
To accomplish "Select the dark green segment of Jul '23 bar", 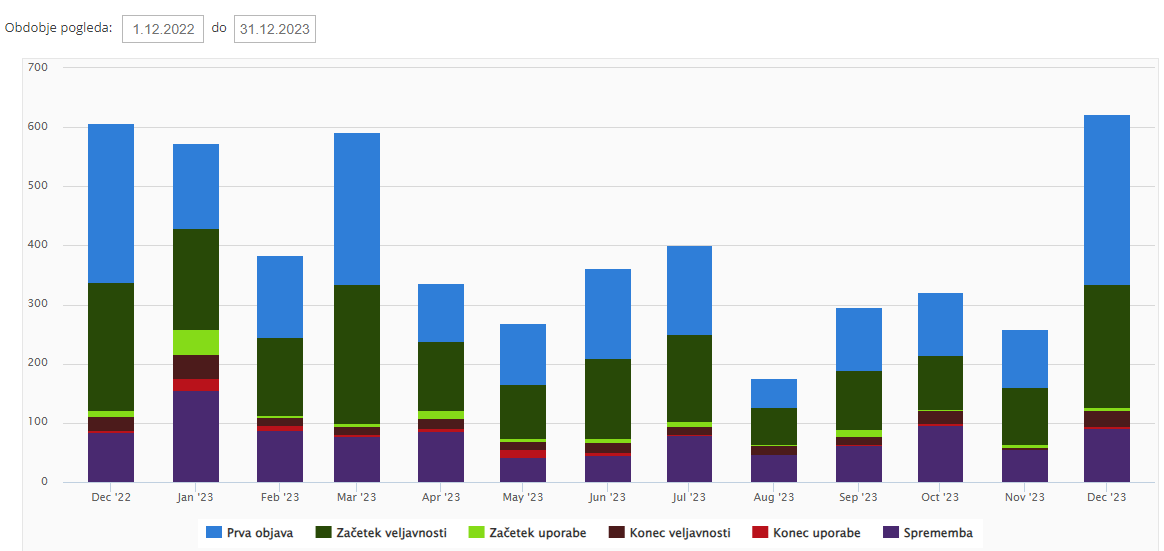I will coord(689,378).
